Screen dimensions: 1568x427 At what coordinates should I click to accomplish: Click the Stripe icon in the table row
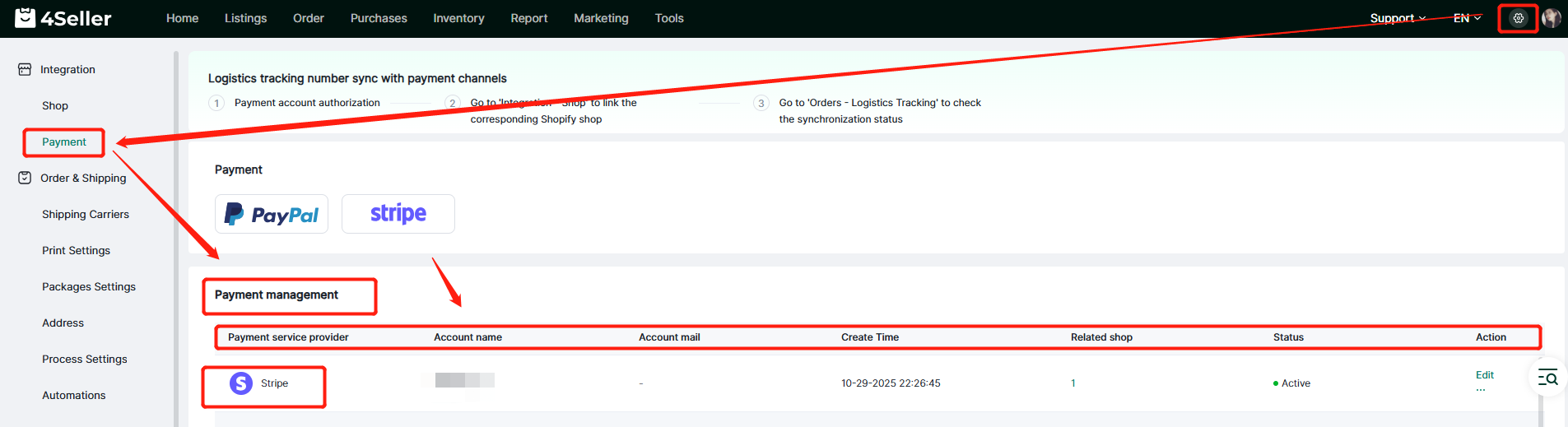pos(241,383)
